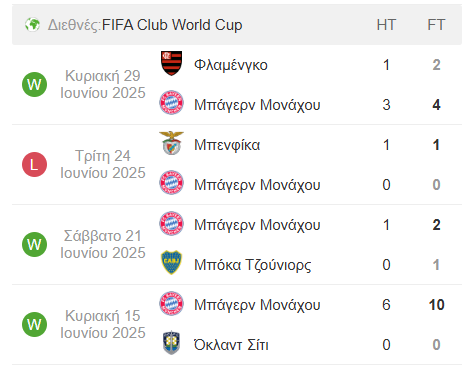Click Bayern crest in the Benfica match
Screen dimensions: 474x370
(171, 183)
